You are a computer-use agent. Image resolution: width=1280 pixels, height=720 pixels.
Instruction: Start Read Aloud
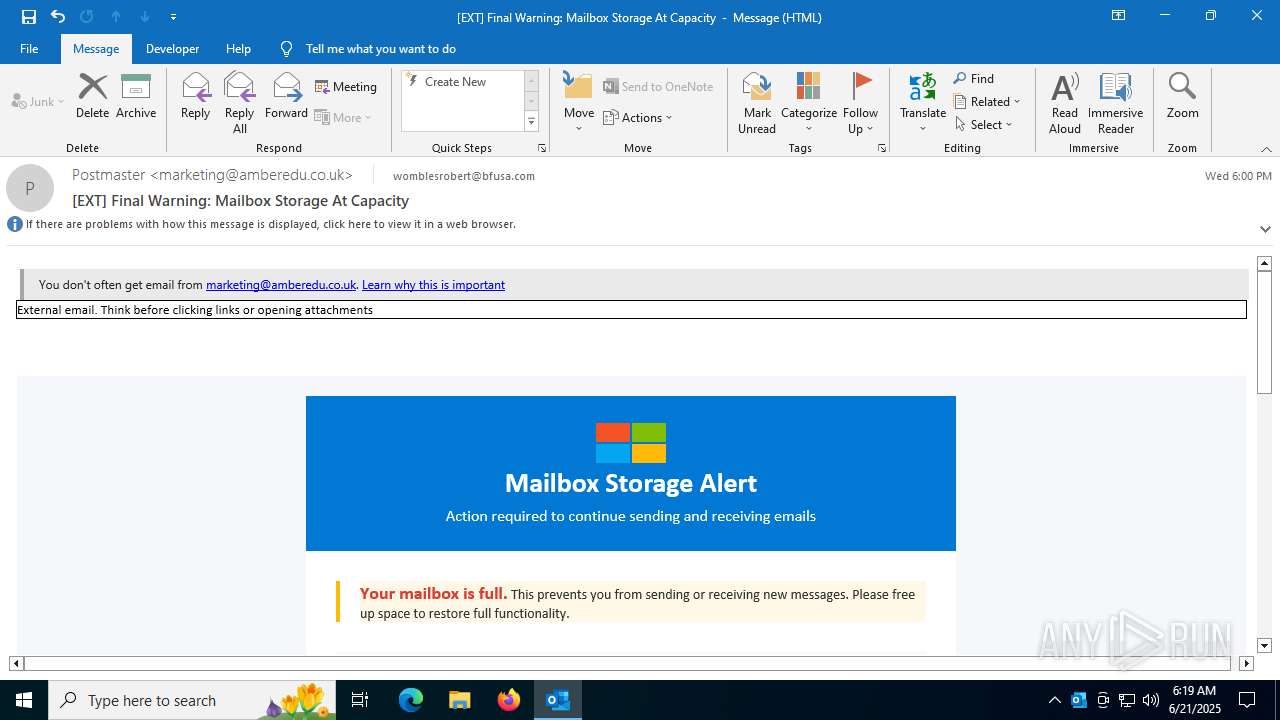1065,103
